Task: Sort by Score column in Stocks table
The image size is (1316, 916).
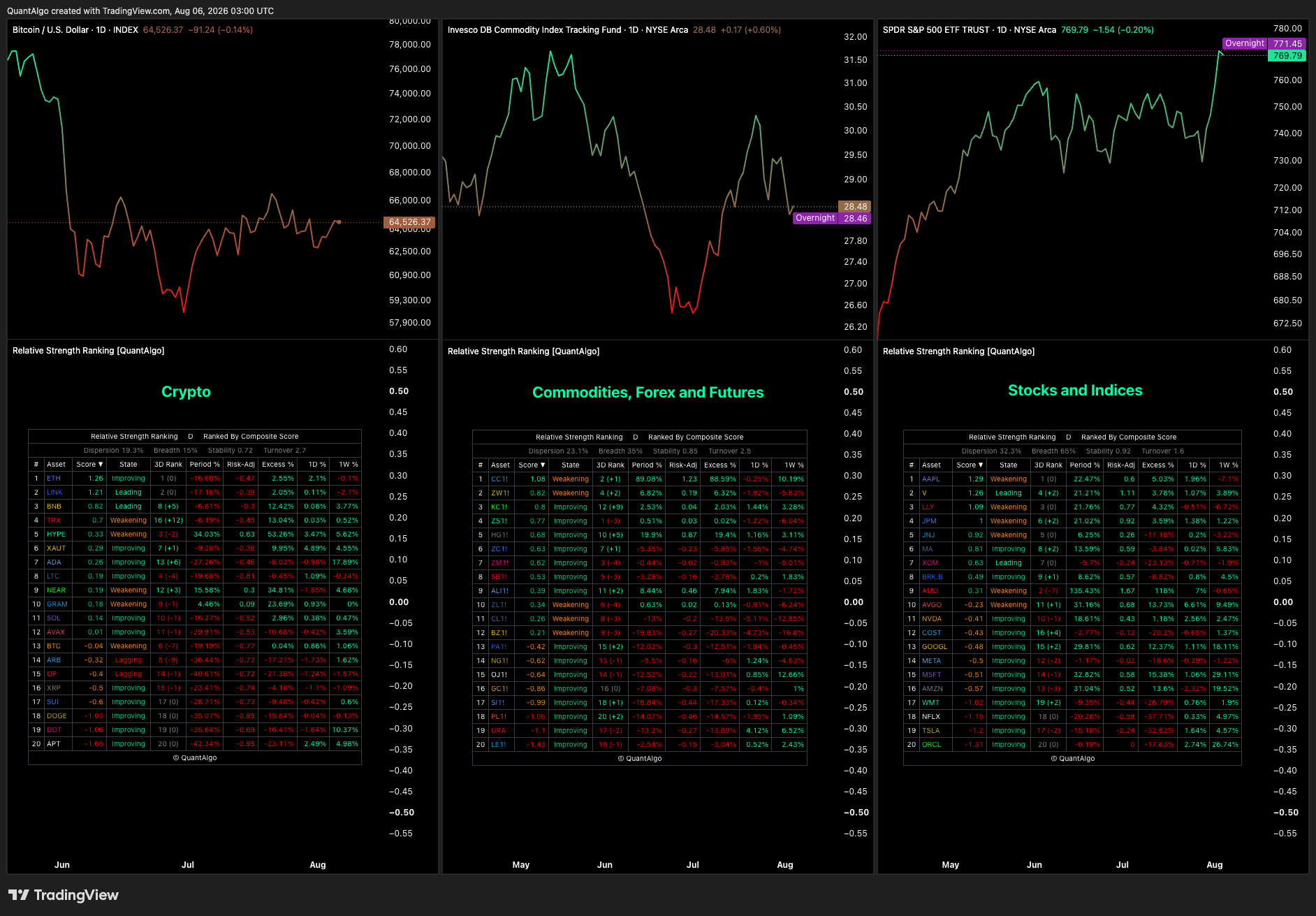Action: pos(970,465)
